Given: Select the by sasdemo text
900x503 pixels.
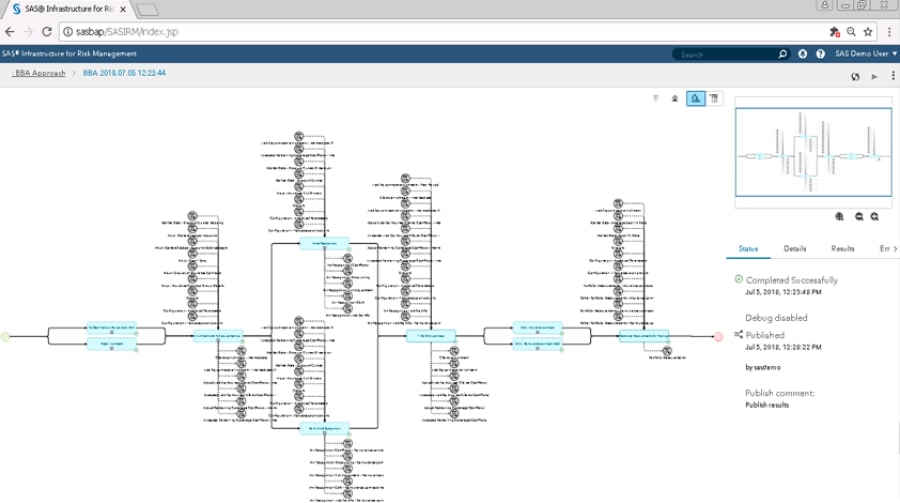Looking at the screenshot, I should pyautogui.click(x=763, y=367).
